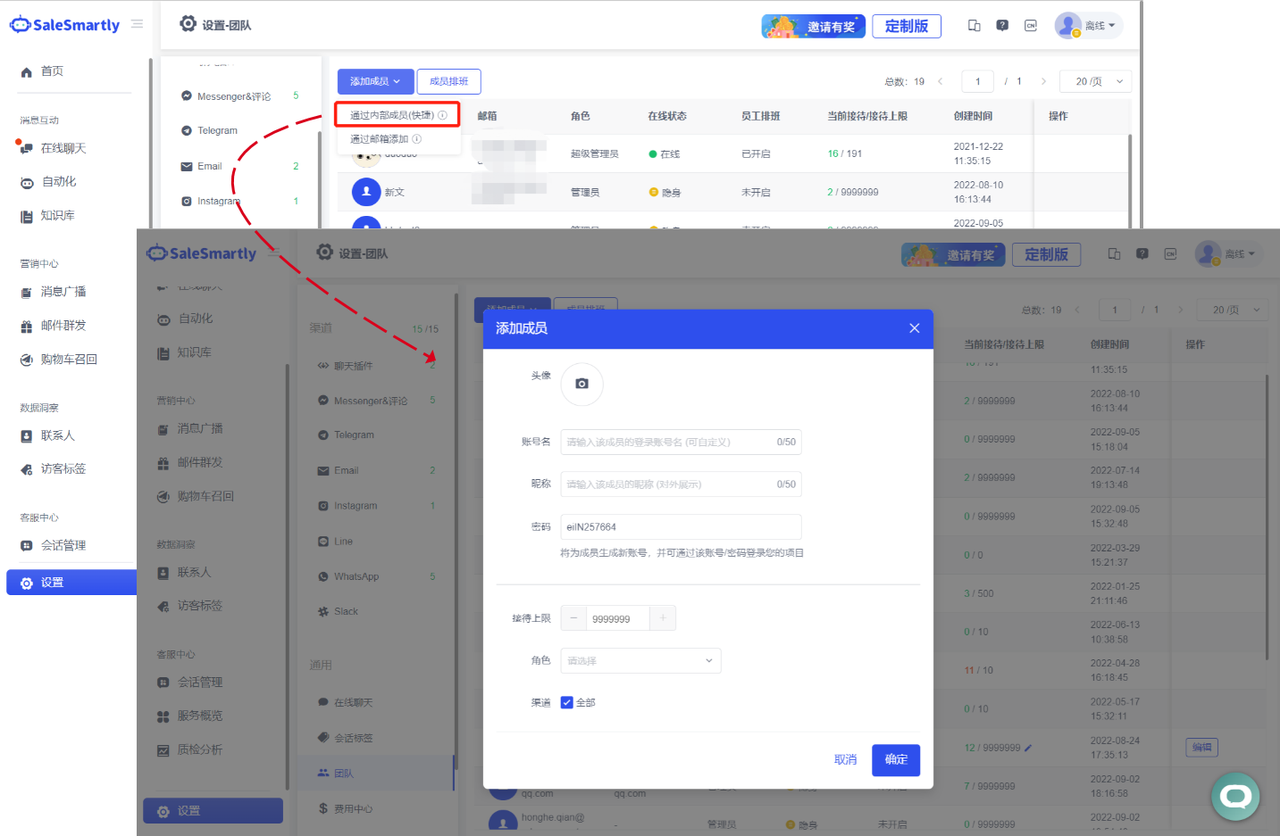Click the 接待上限 value 9999999 field
The height and width of the screenshot is (836, 1280).
(618, 618)
